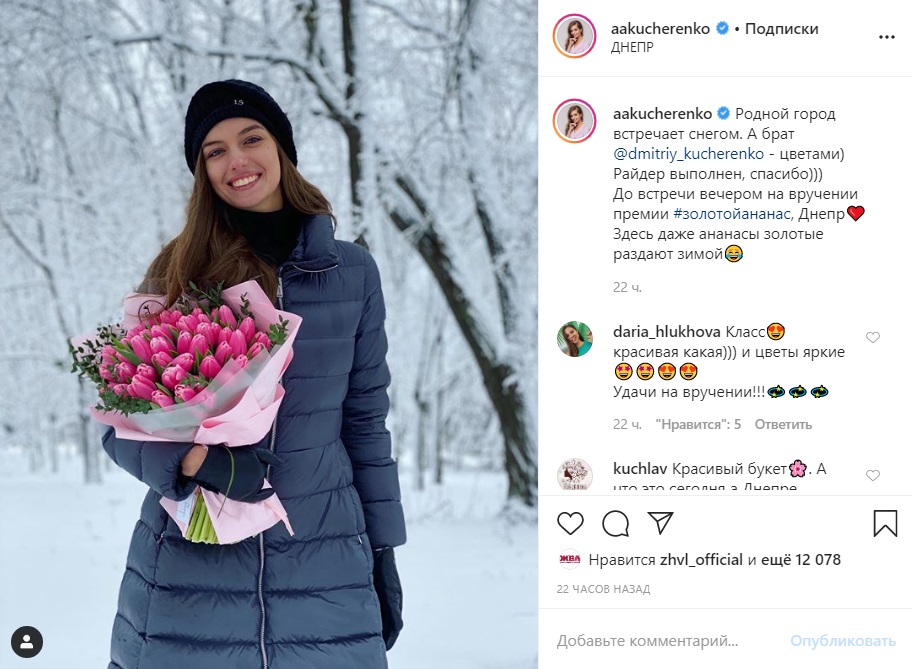Like kuchlav's comment
The width and height of the screenshot is (912, 669).
click(872, 475)
